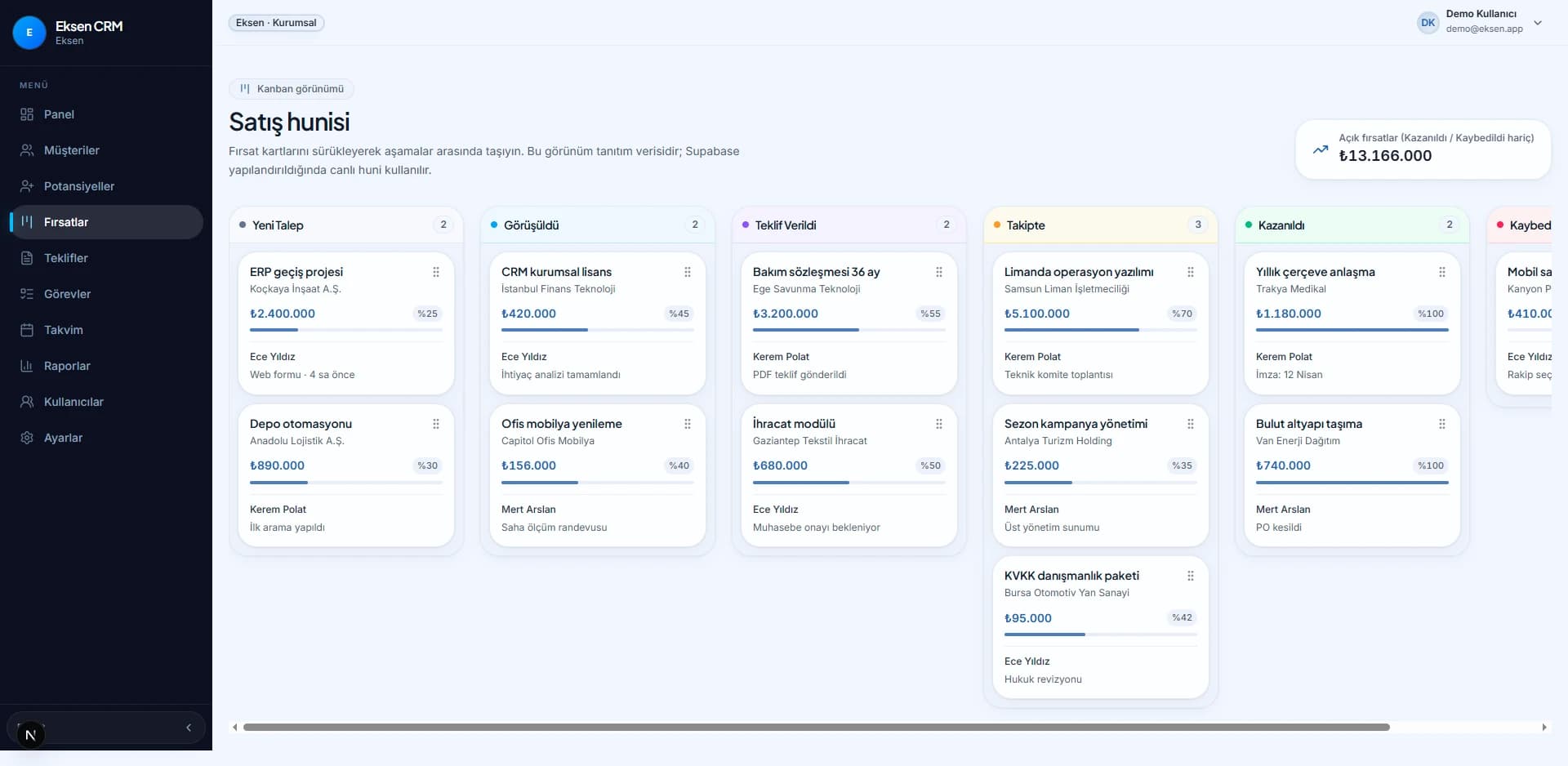Click the KVKK danışmanlık paketi card title
This screenshot has height=766, width=1568.
click(1071, 576)
